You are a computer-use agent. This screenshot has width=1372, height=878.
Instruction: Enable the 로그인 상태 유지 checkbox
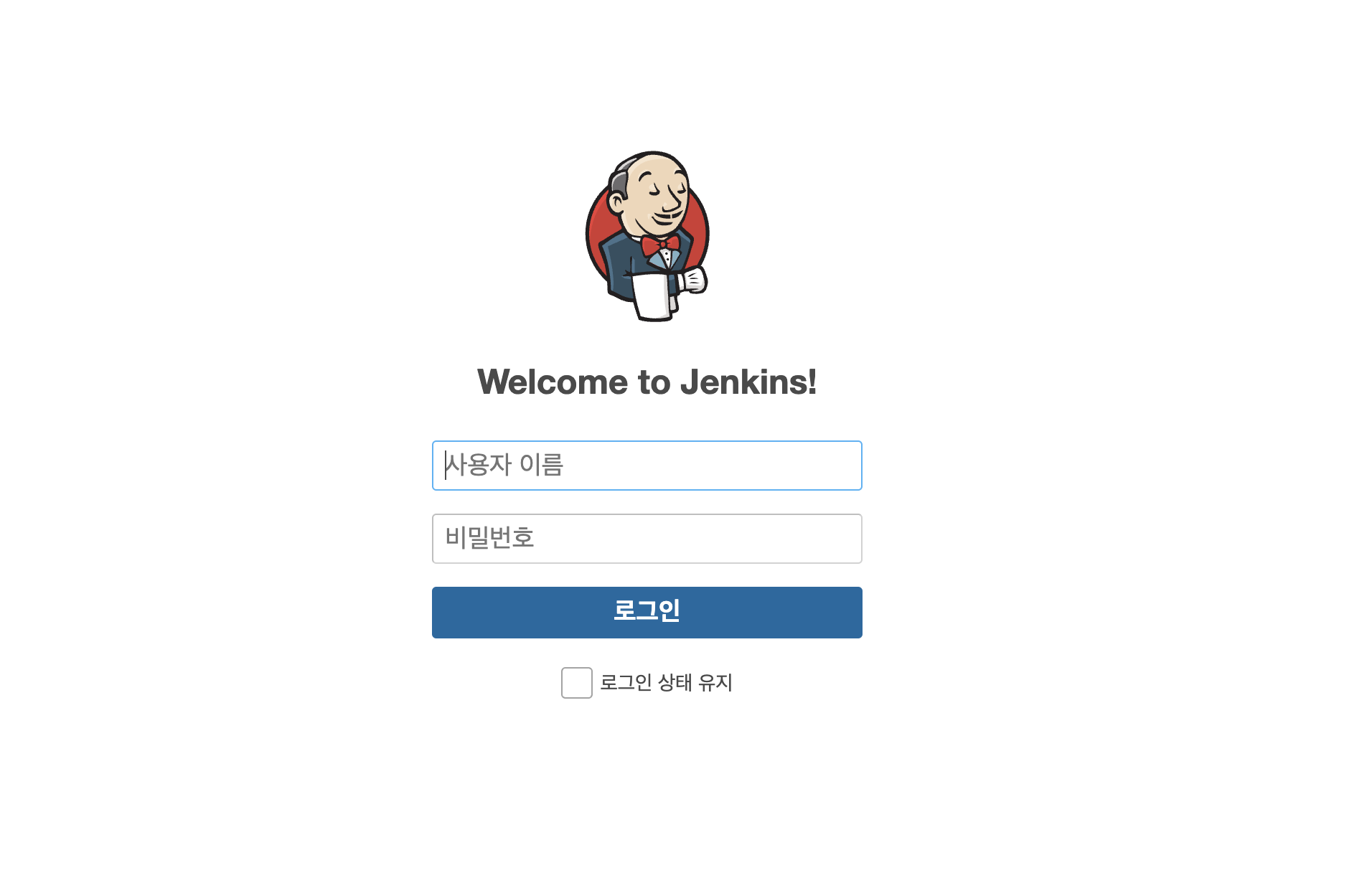click(576, 682)
